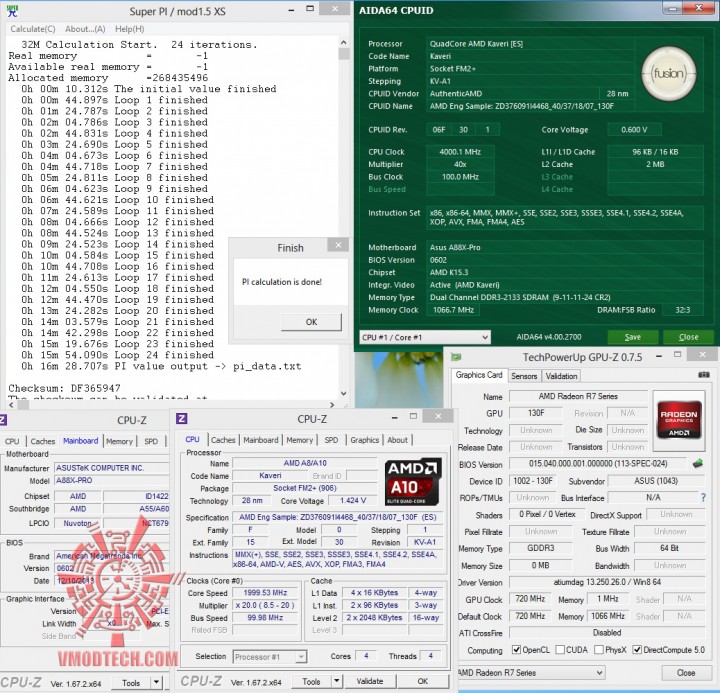
Task: Click the BIOS Version field in GPU-Z
Action: click(598, 463)
